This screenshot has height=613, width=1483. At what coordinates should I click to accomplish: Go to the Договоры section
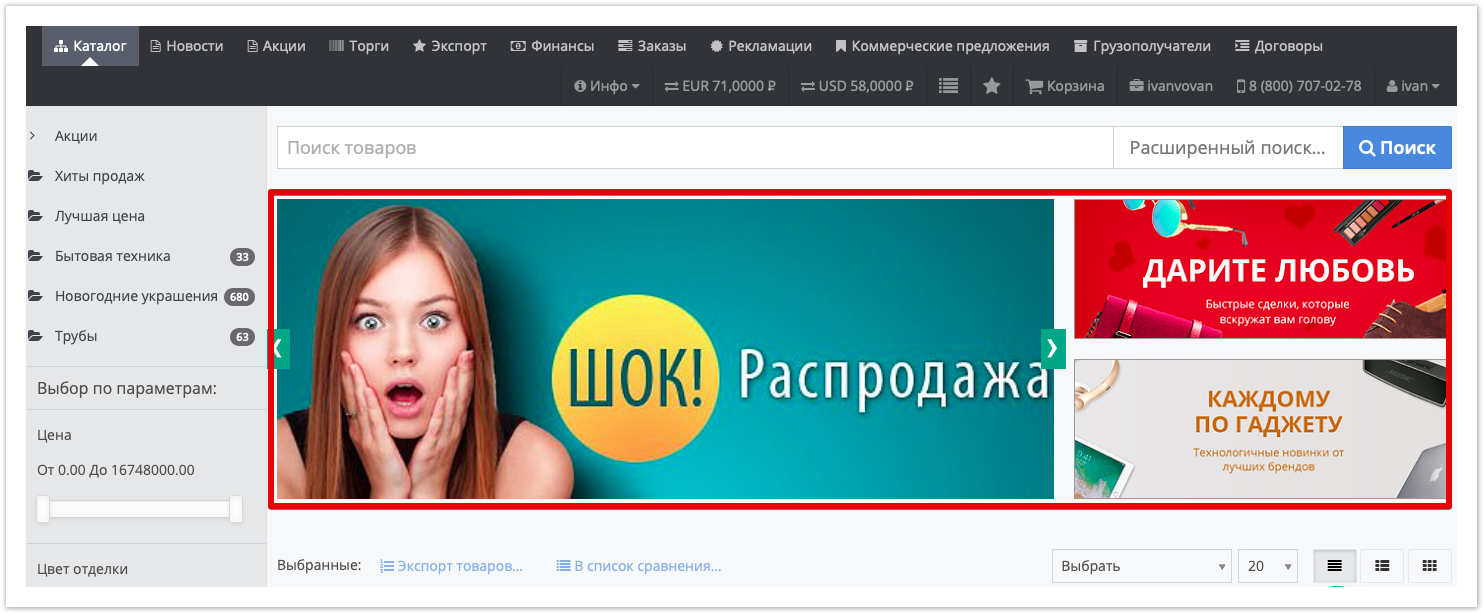pos(1278,46)
